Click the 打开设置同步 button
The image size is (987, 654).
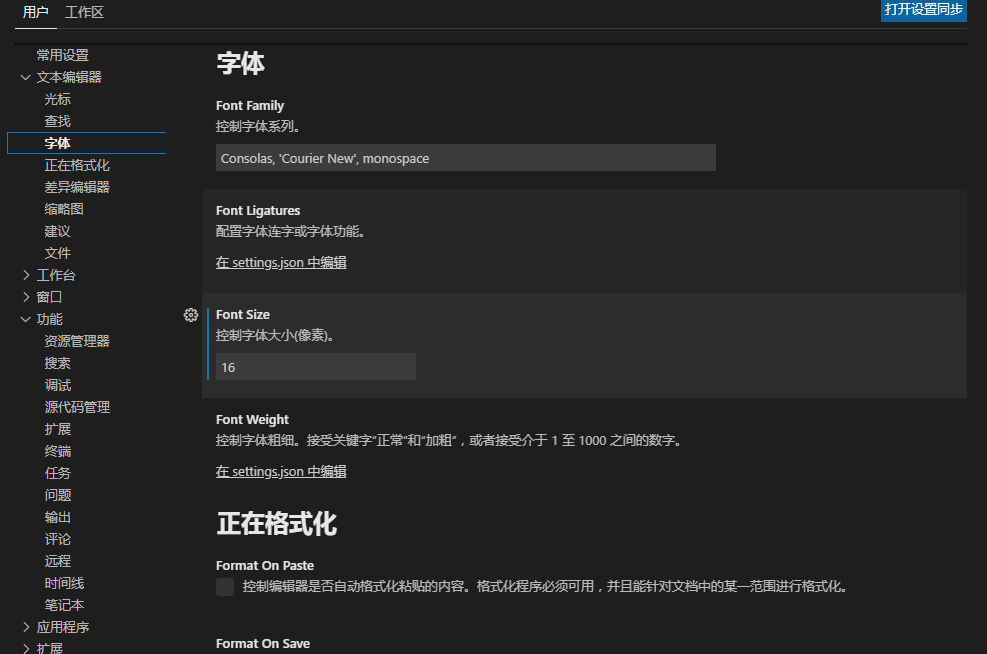(923, 10)
